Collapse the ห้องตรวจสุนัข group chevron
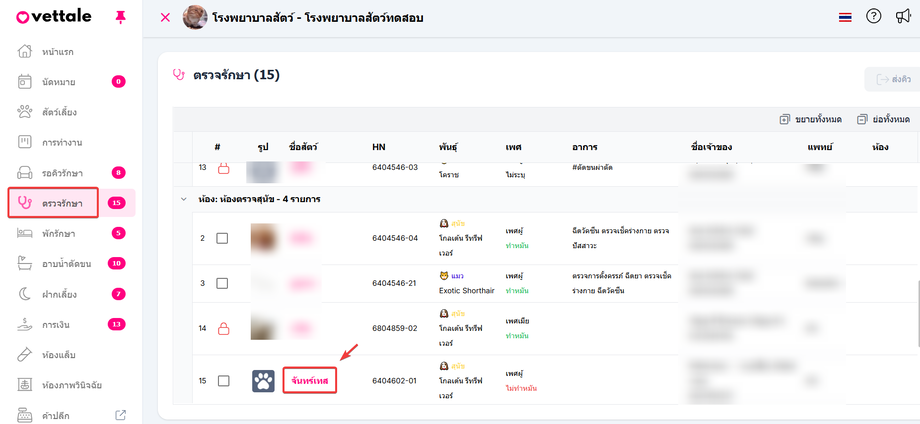920x424 pixels. pyautogui.click(x=183, y=199)
